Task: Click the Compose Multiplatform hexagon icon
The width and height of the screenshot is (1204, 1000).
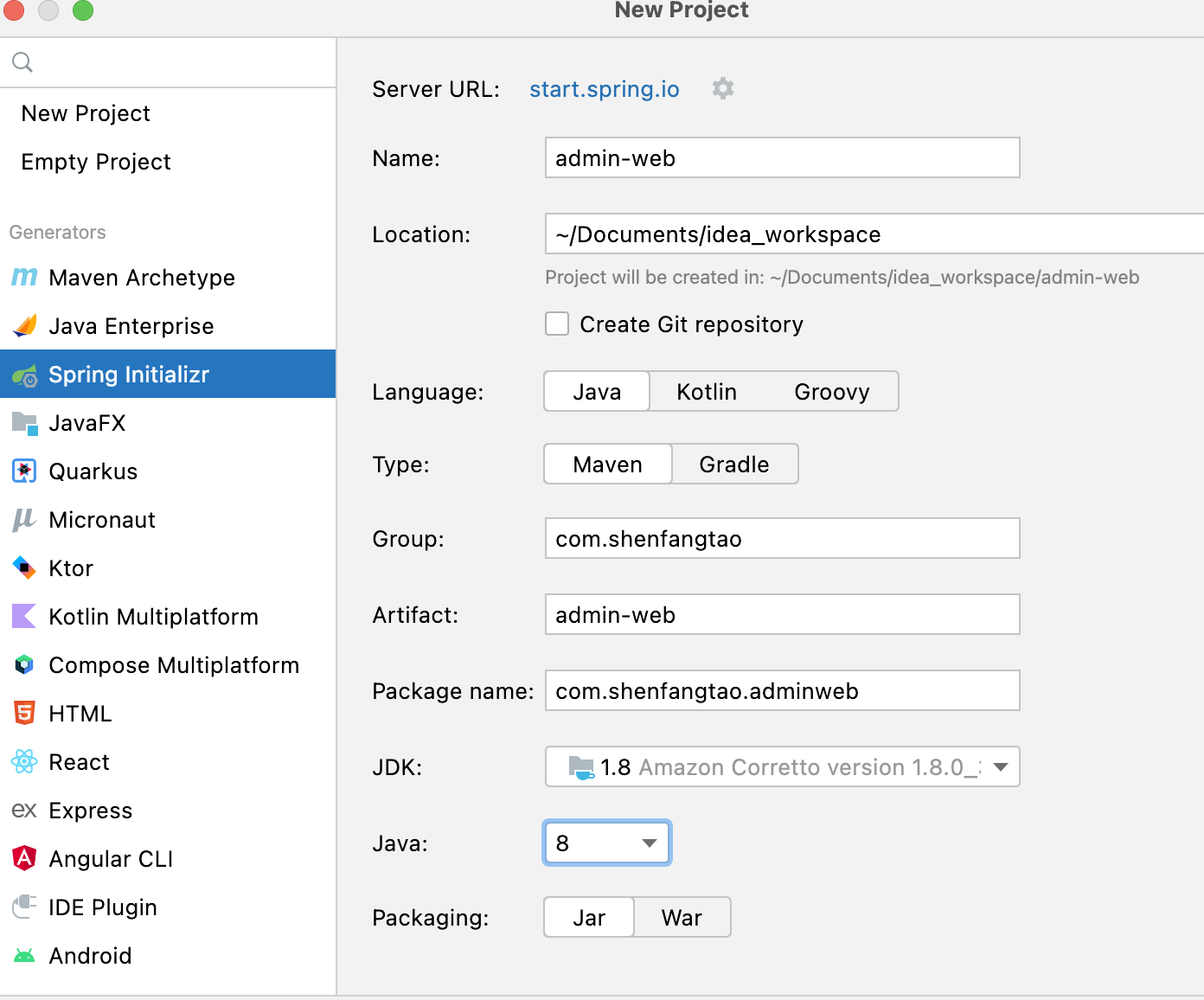Action: pyautogui.click(x=24, y=665)
